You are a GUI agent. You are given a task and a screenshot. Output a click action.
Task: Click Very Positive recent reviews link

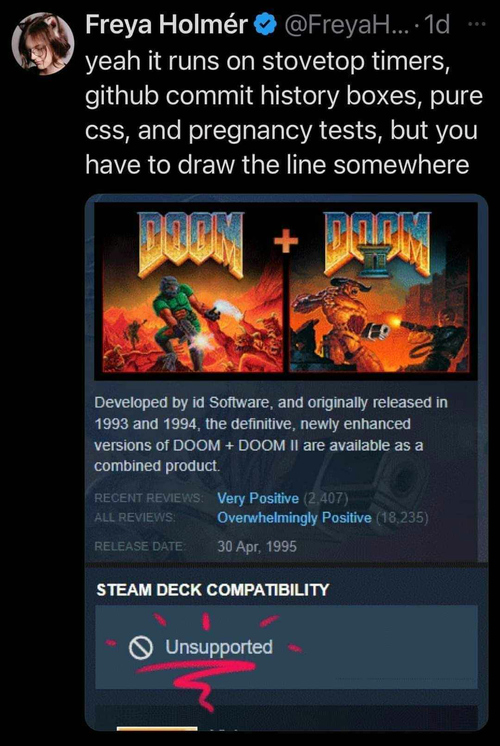click(258, 498)
